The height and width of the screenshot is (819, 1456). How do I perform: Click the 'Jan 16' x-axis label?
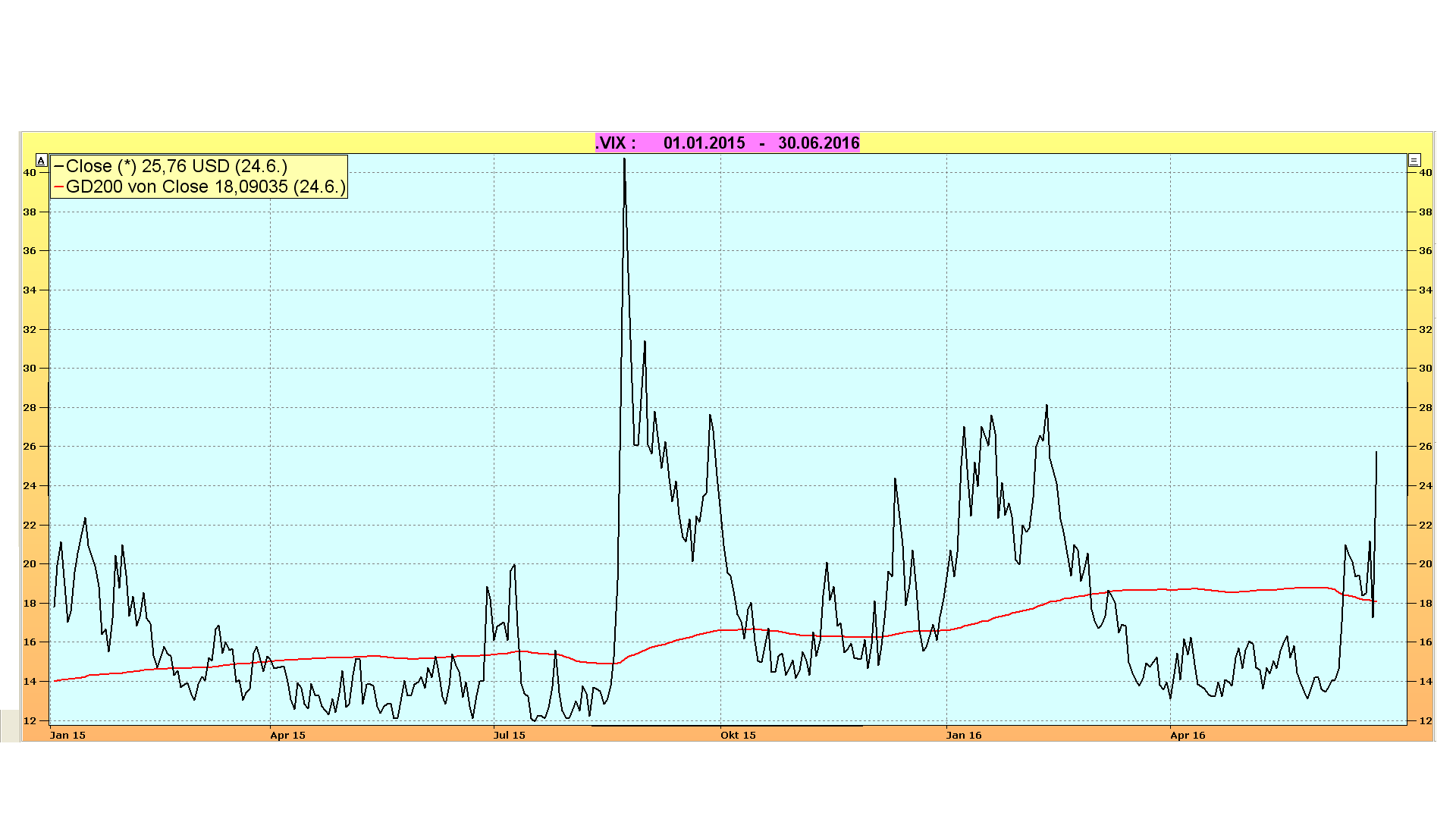point(964,735)
